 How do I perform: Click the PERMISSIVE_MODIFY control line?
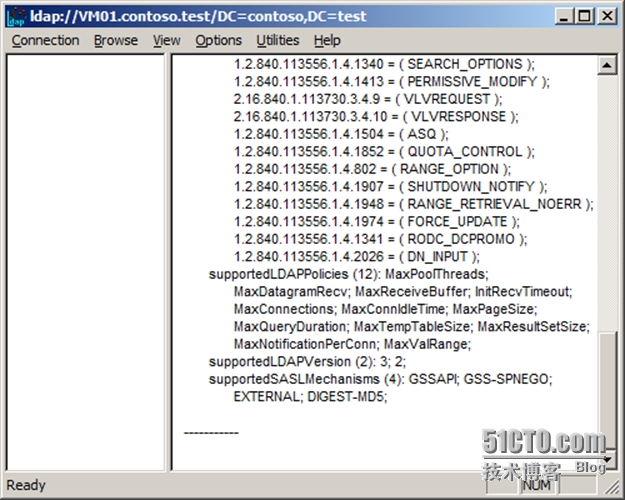coord(391,81)
